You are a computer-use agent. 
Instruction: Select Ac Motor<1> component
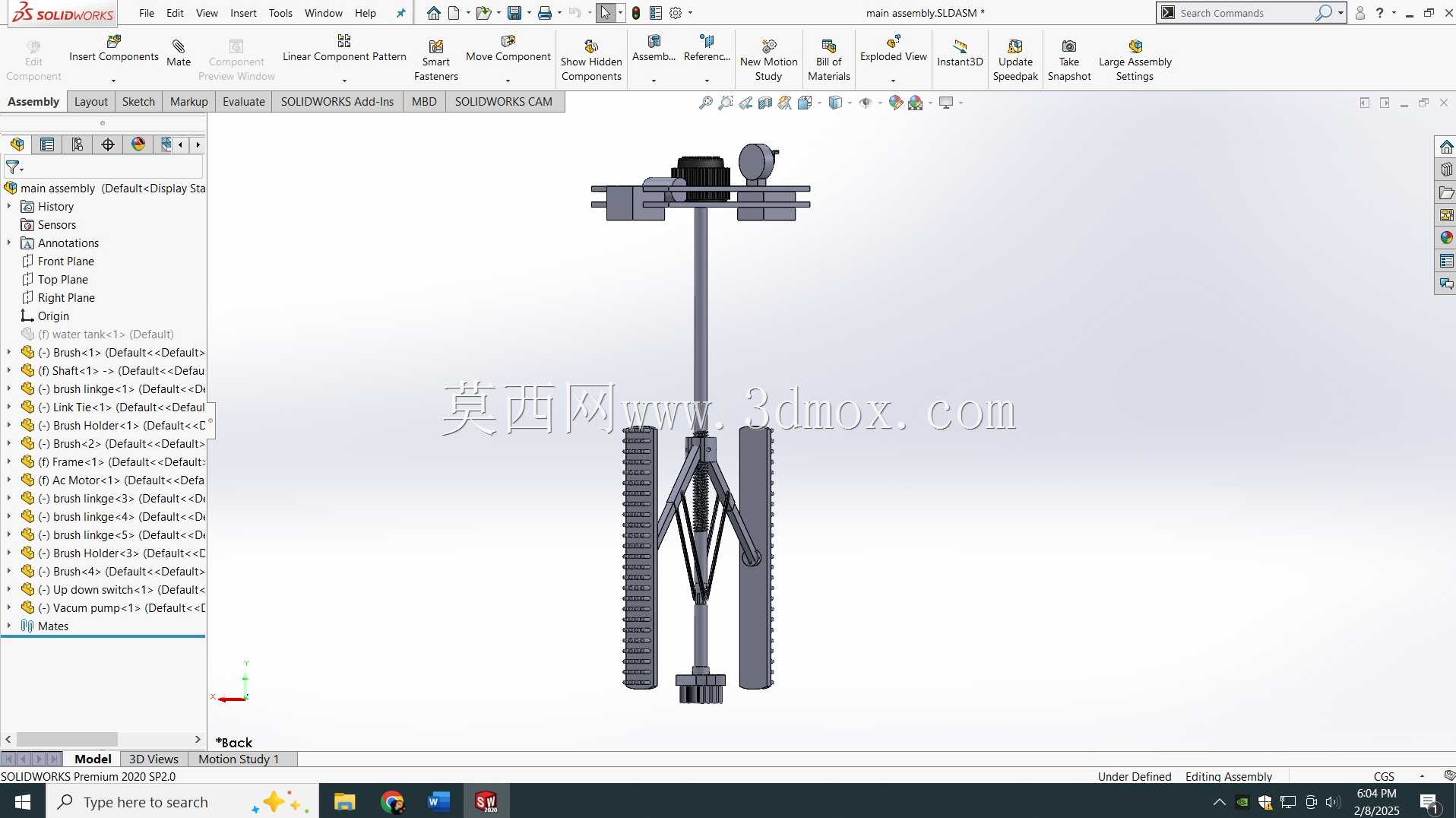pos(112,480)
